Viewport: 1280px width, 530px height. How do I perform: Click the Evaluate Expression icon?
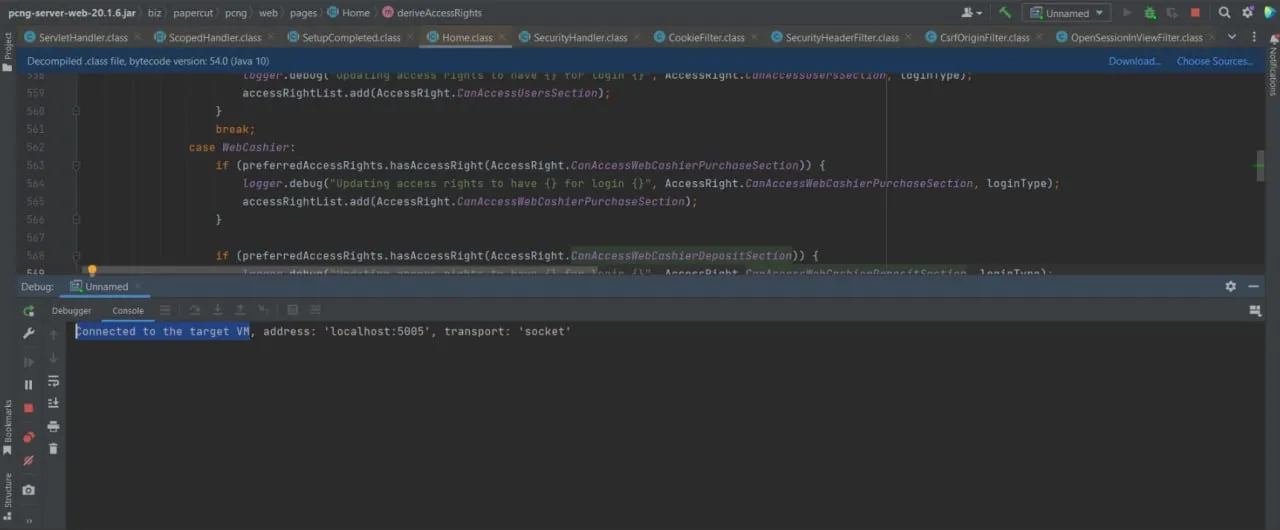click(x=293, y=311)
